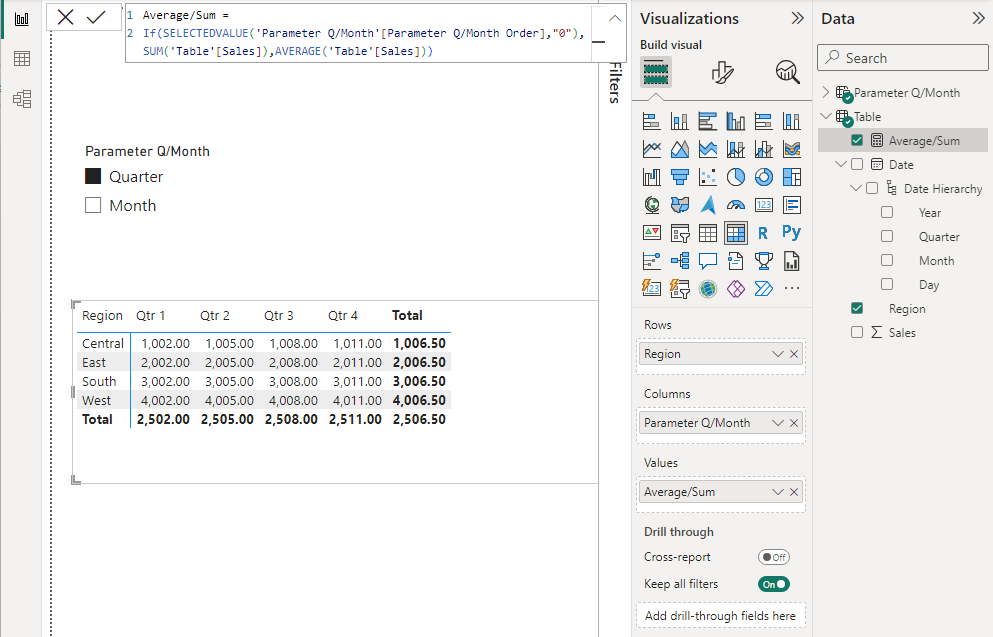Uncheck the Region field in Data pane
This screenshot has width=993, height=637.
pyautogui.click(x=857, y=308)
